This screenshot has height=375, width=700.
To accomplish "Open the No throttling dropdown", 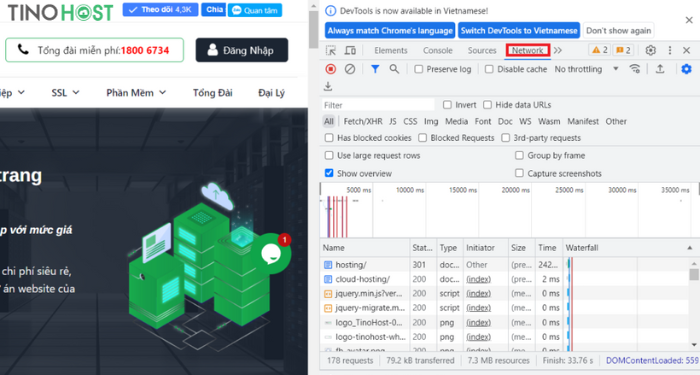I will 586,69.
